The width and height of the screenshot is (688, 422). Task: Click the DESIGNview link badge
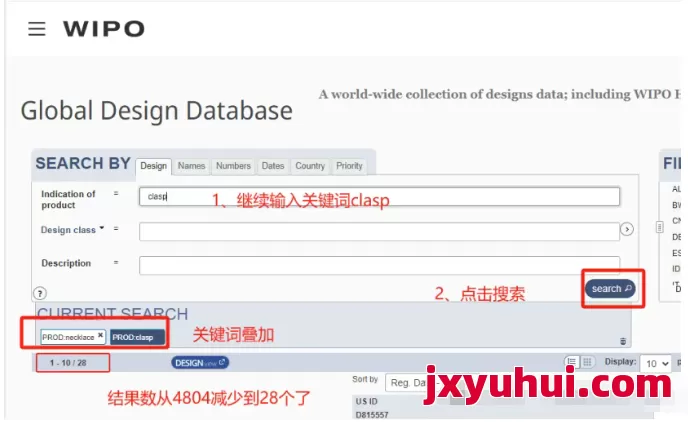200,363
